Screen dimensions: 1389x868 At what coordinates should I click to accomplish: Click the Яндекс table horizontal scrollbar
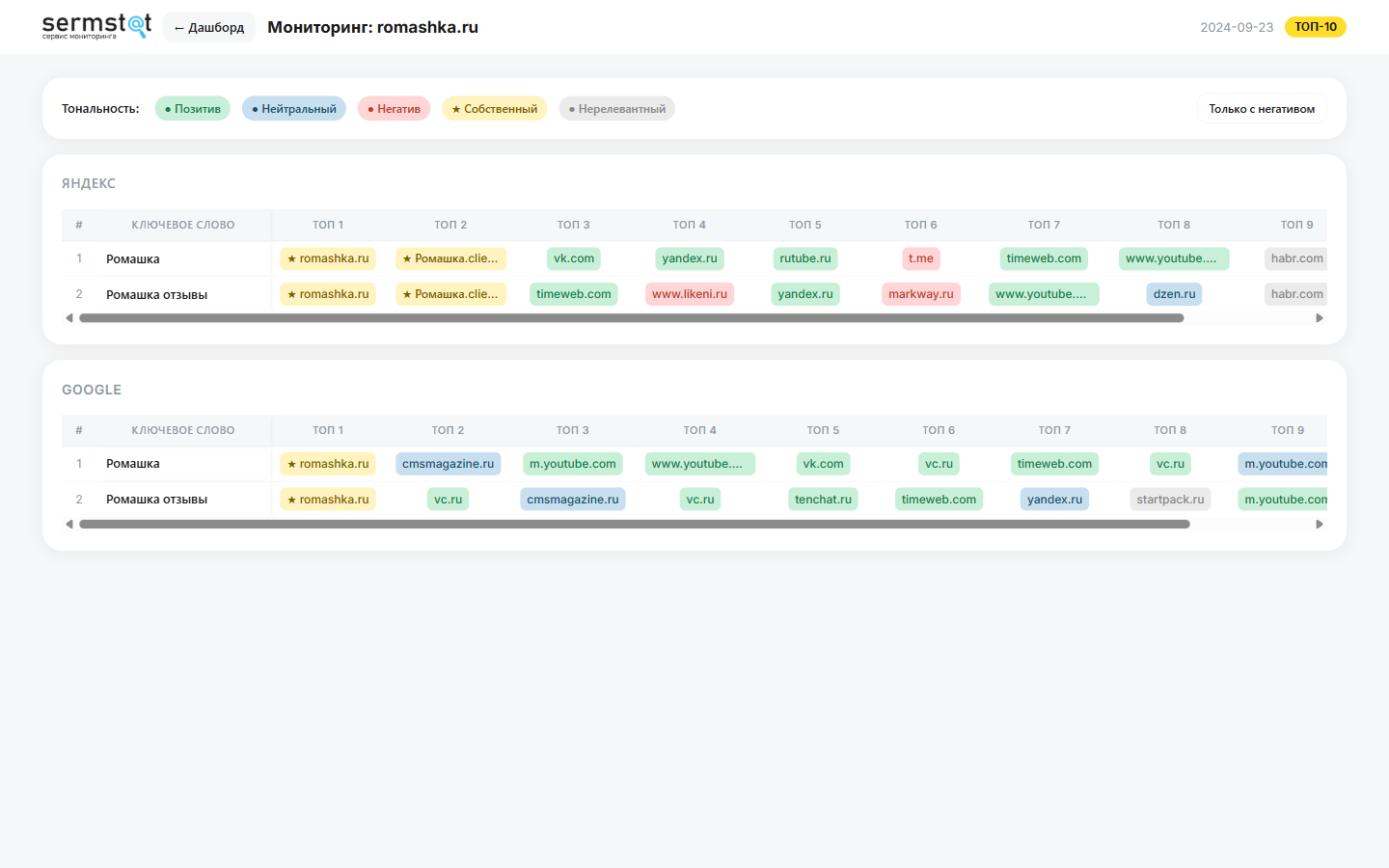[632, 318]
